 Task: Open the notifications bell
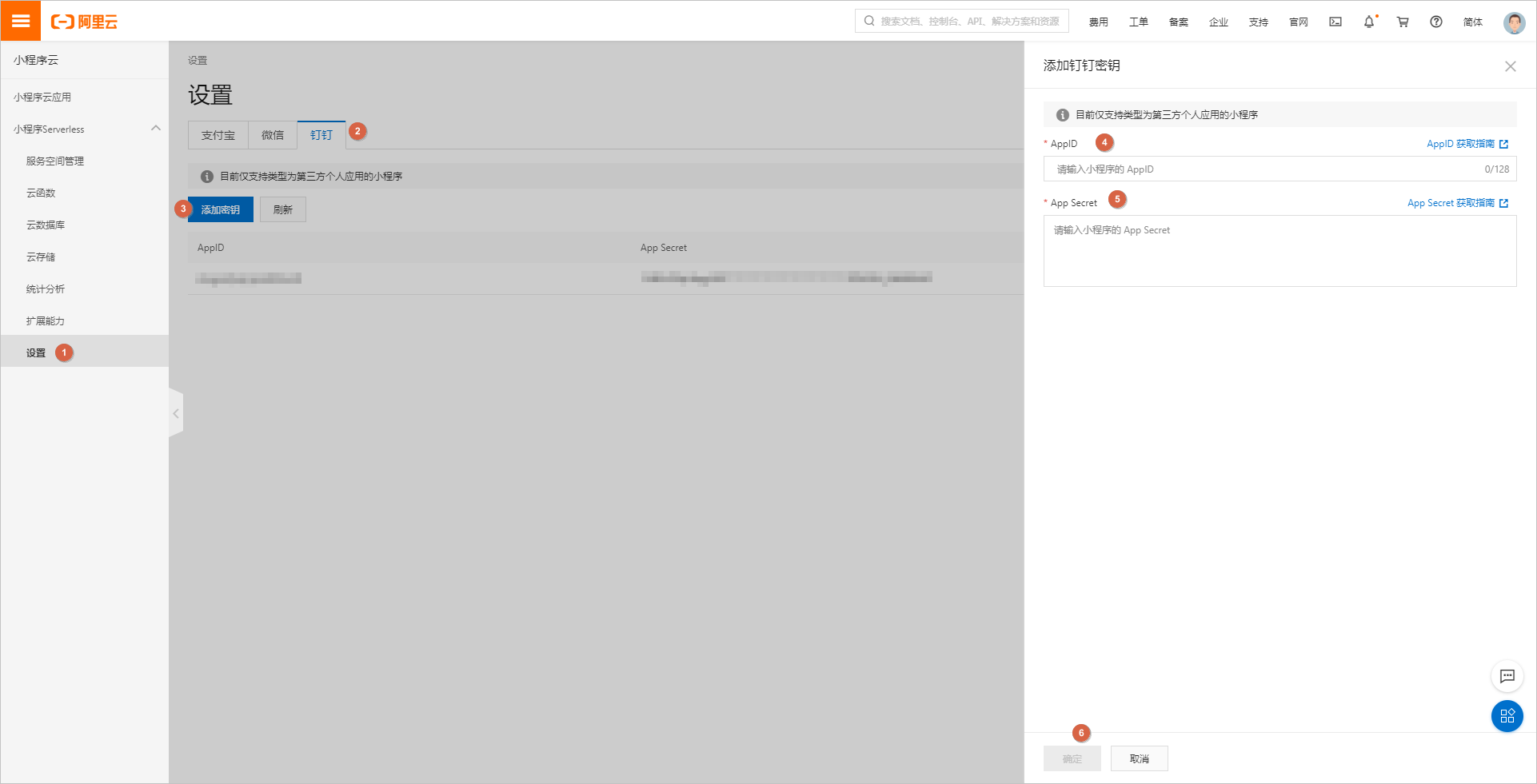[x=1368, y=22]
